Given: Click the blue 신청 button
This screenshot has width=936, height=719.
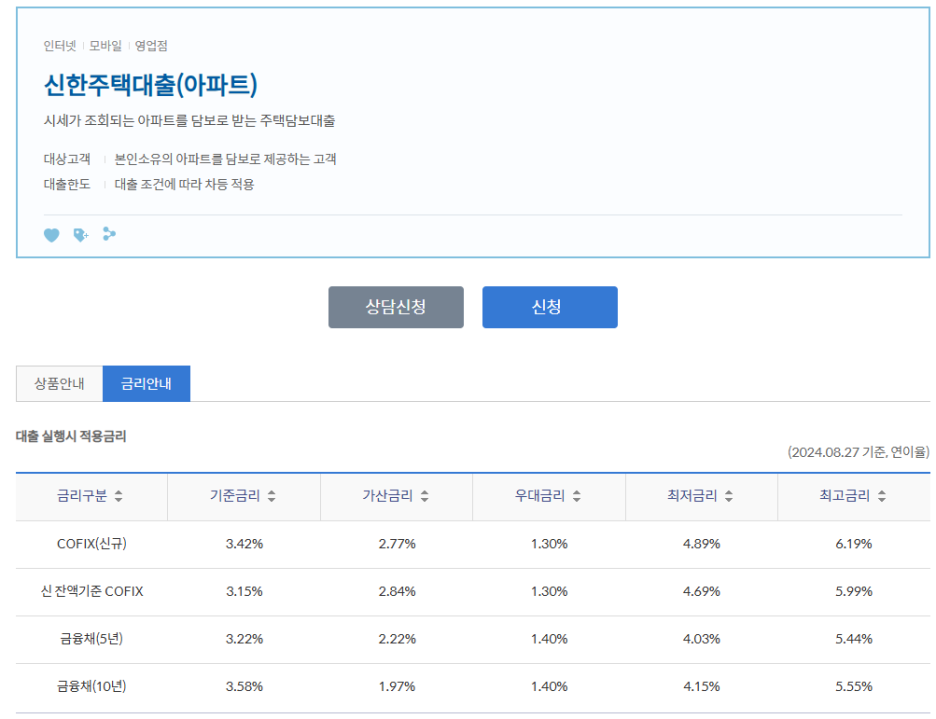Looking at the screenshot, I should (x=550, y=307).
